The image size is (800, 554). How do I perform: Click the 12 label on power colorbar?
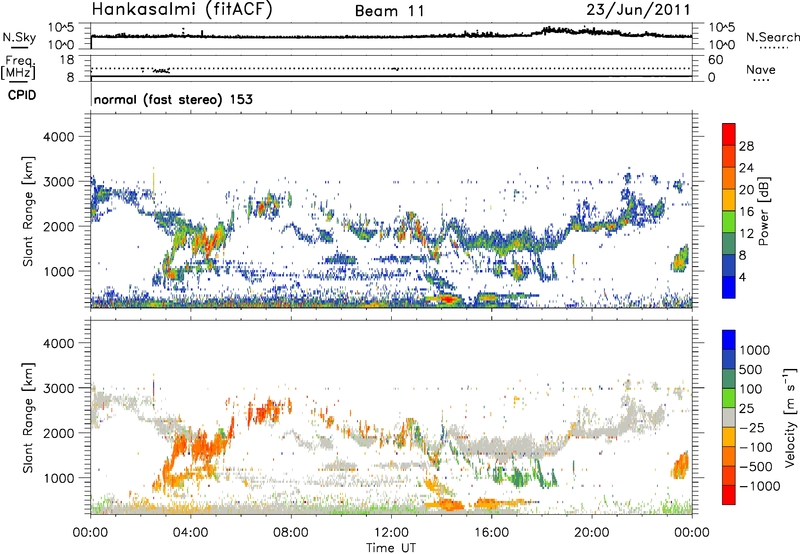pyautogui.click(x=746, y=234)
